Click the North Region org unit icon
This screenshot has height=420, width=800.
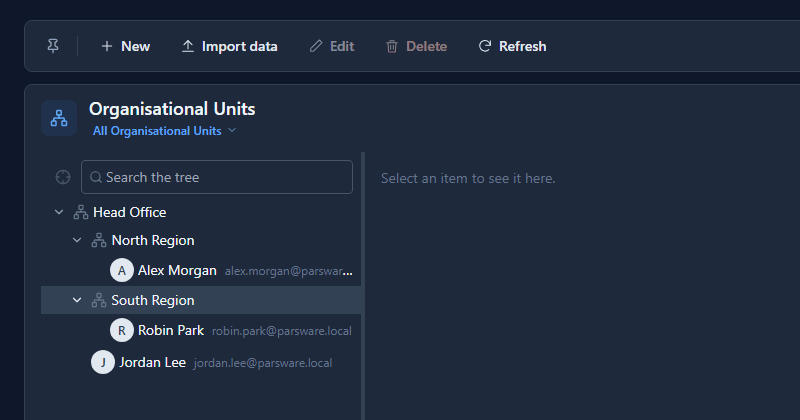point(98,240)
